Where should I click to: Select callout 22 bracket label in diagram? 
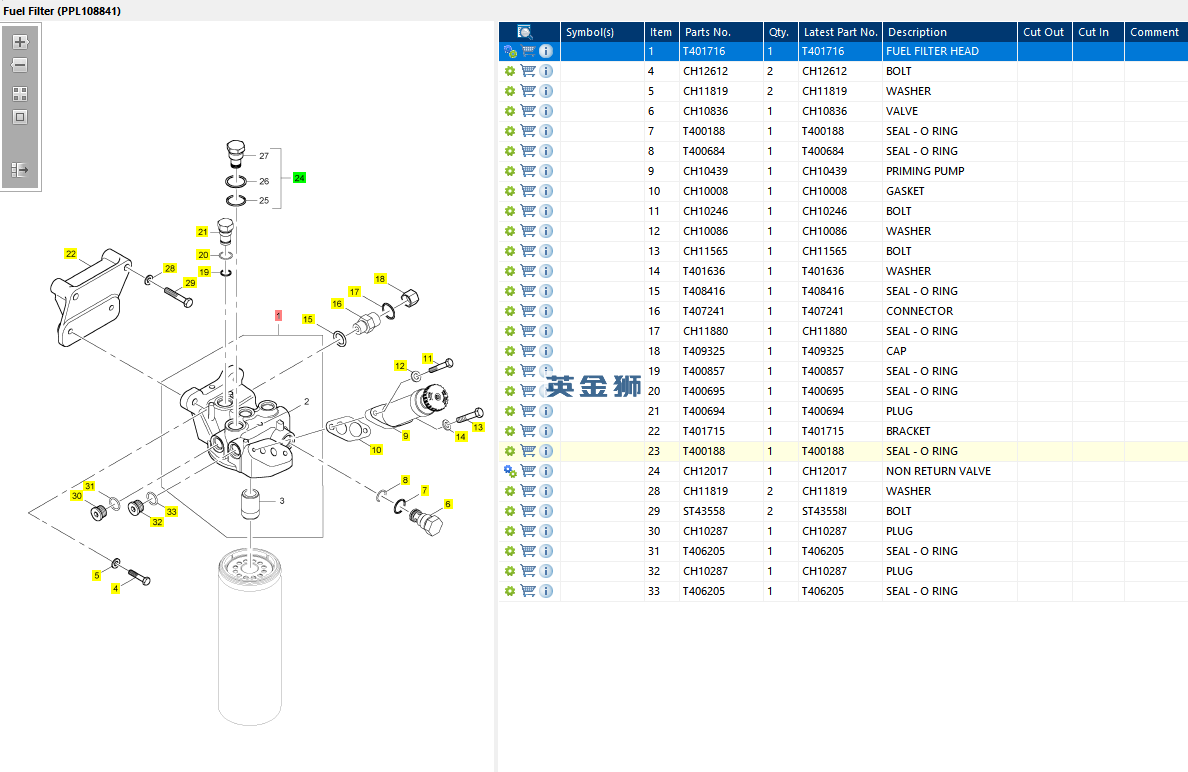pos(70,254)
